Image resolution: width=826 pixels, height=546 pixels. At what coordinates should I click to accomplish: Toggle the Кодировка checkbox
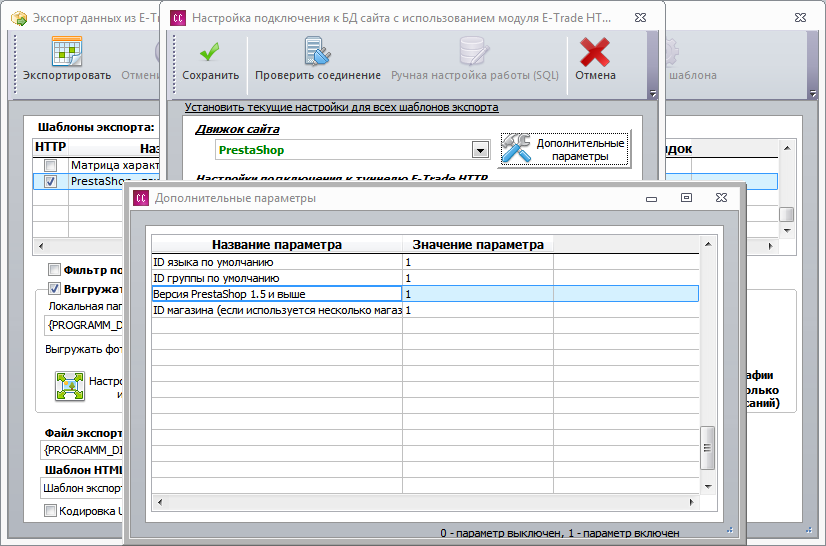(51, 510)
